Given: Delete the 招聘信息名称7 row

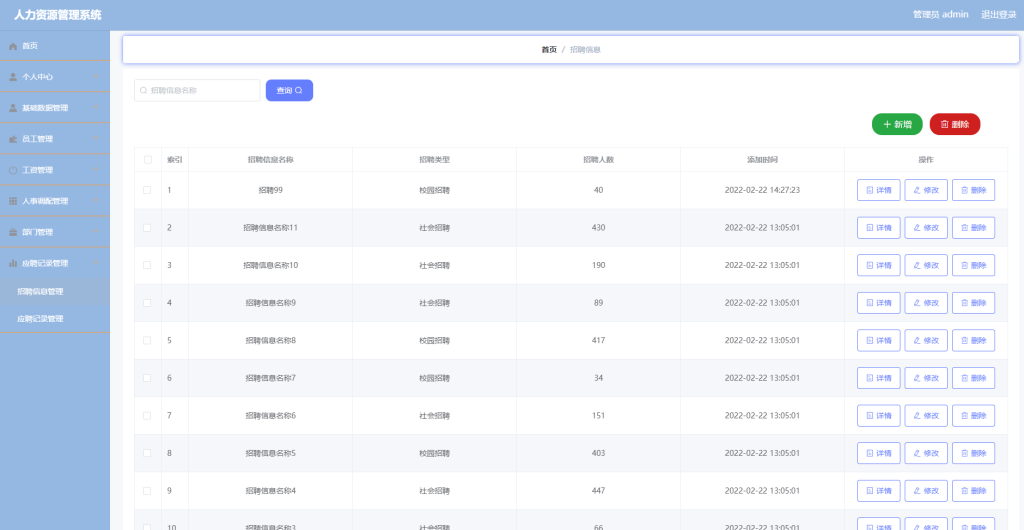Looking at the screenshot, I should coord(974,378).
